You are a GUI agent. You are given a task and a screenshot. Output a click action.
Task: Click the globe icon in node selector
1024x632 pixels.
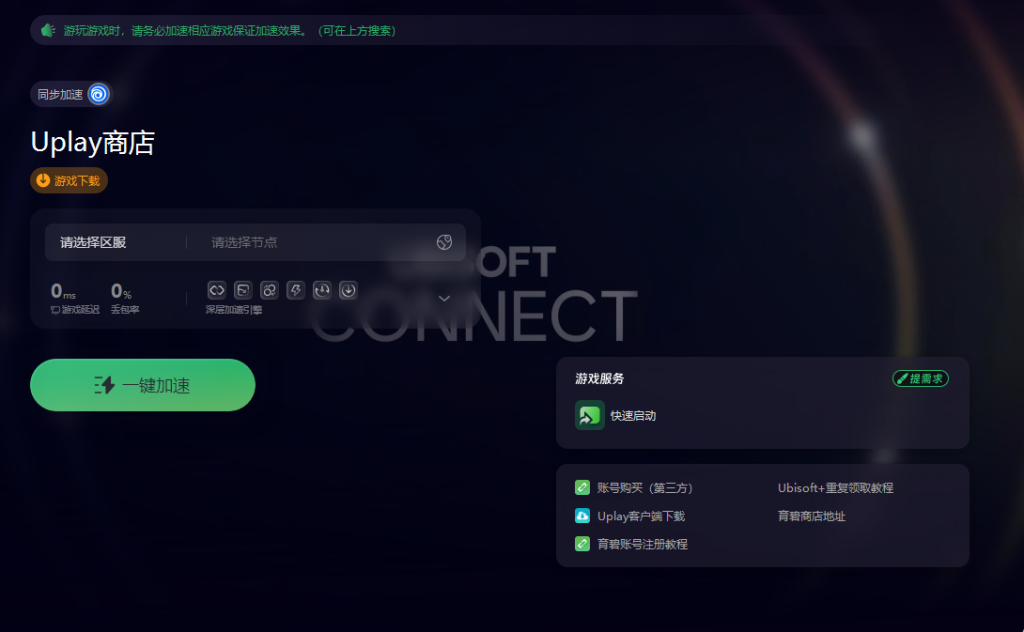(x=444, y=242)
